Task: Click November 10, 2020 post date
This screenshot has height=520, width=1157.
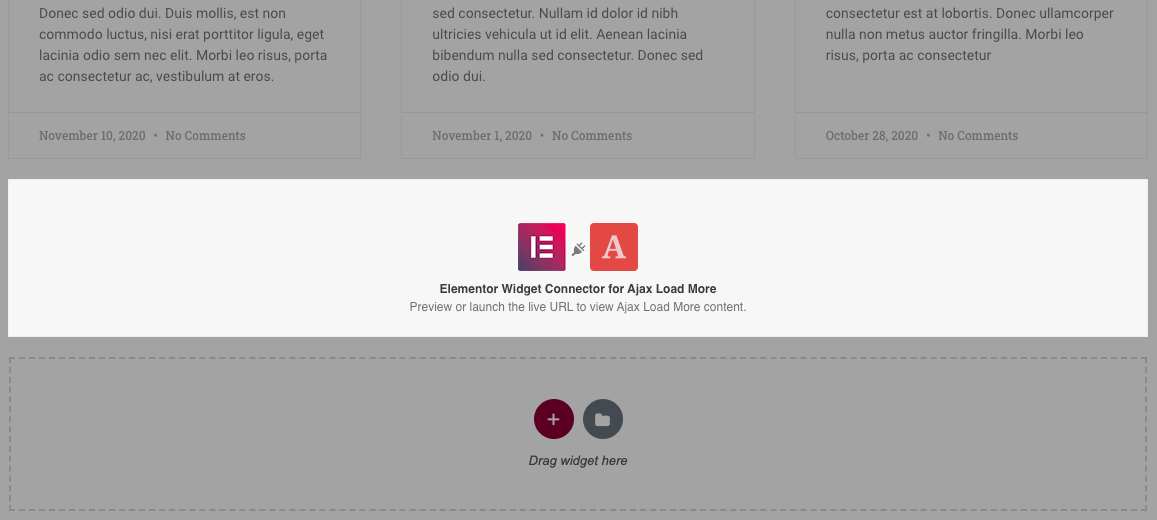Action: click(x=92, y=136)
